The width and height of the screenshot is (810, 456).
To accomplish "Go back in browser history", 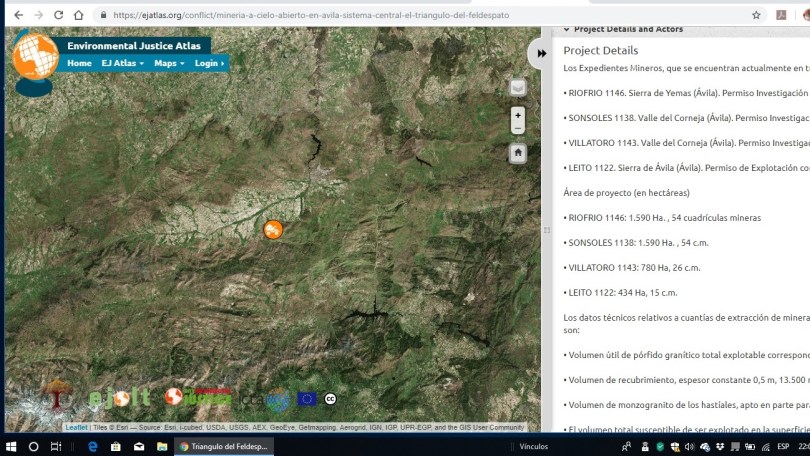I will (19, 15).
